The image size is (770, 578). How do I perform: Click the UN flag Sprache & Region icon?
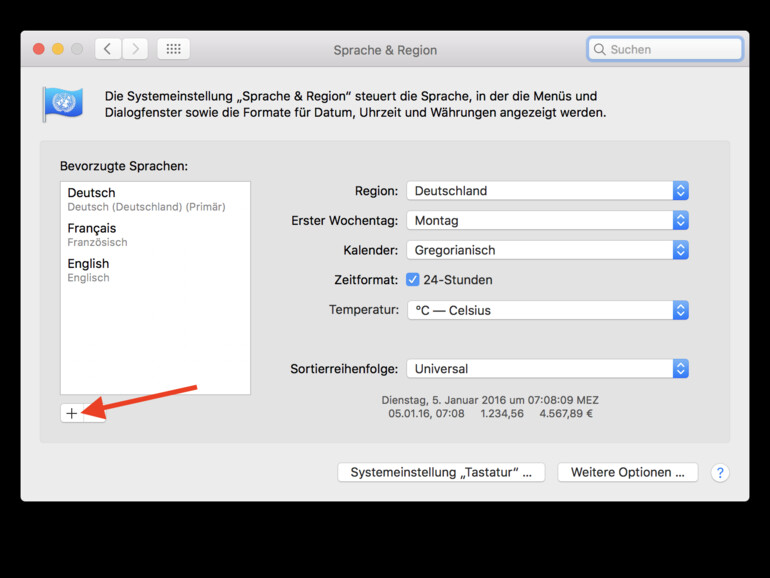click(62, 104)
